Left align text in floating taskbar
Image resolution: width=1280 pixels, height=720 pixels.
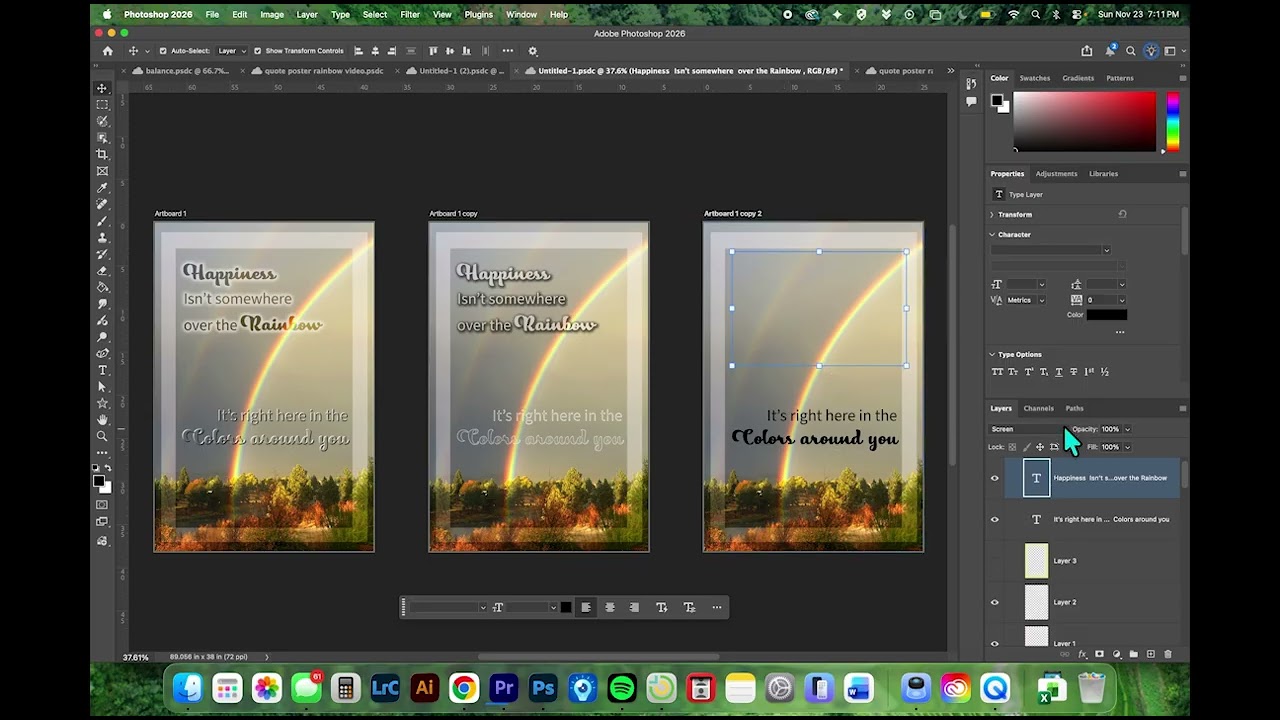tap(586, 607)
